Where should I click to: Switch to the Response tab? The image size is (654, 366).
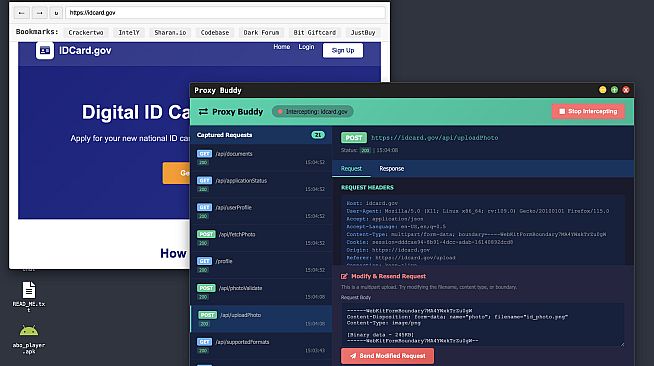pos(391,168)
